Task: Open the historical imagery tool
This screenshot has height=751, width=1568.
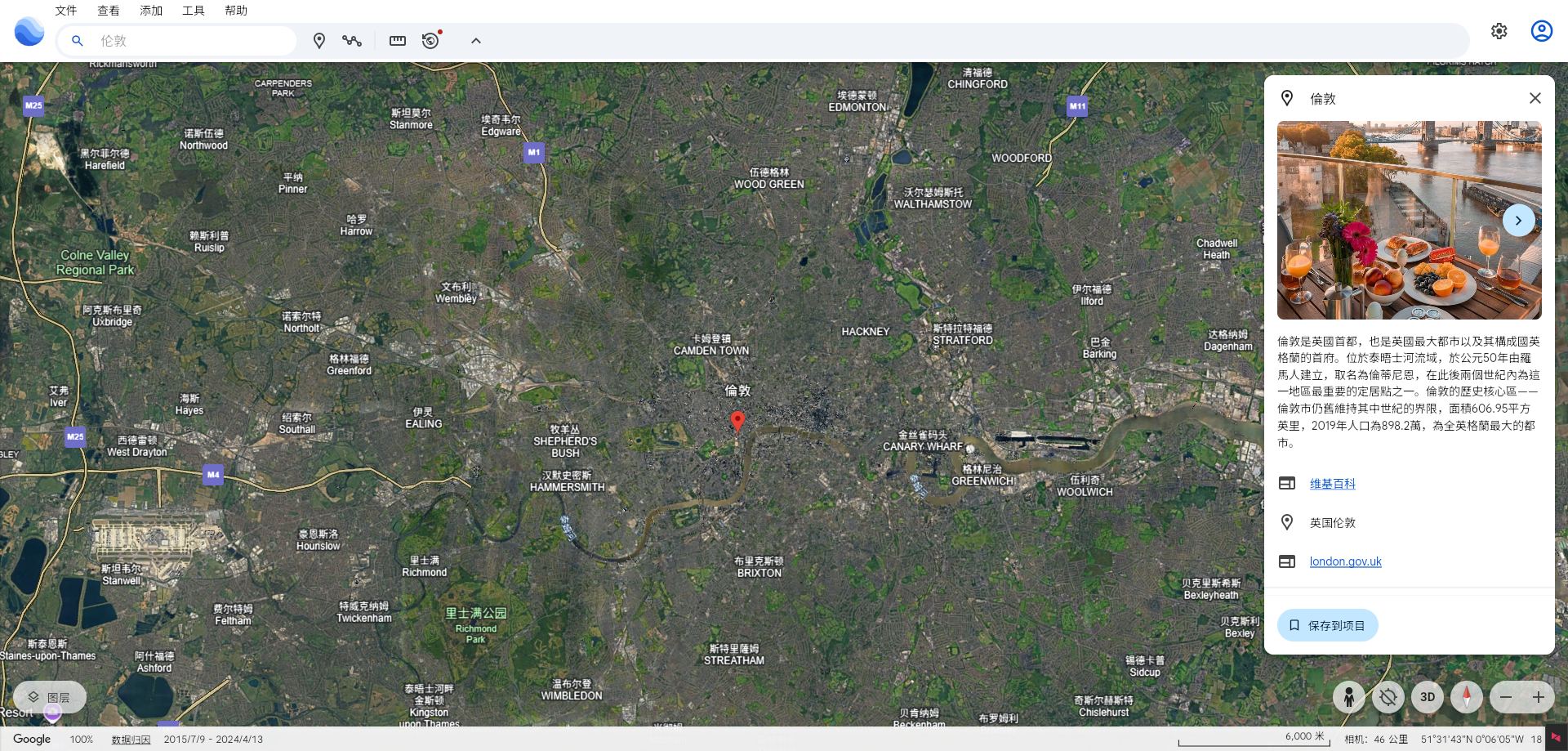Action: (430, 40)
